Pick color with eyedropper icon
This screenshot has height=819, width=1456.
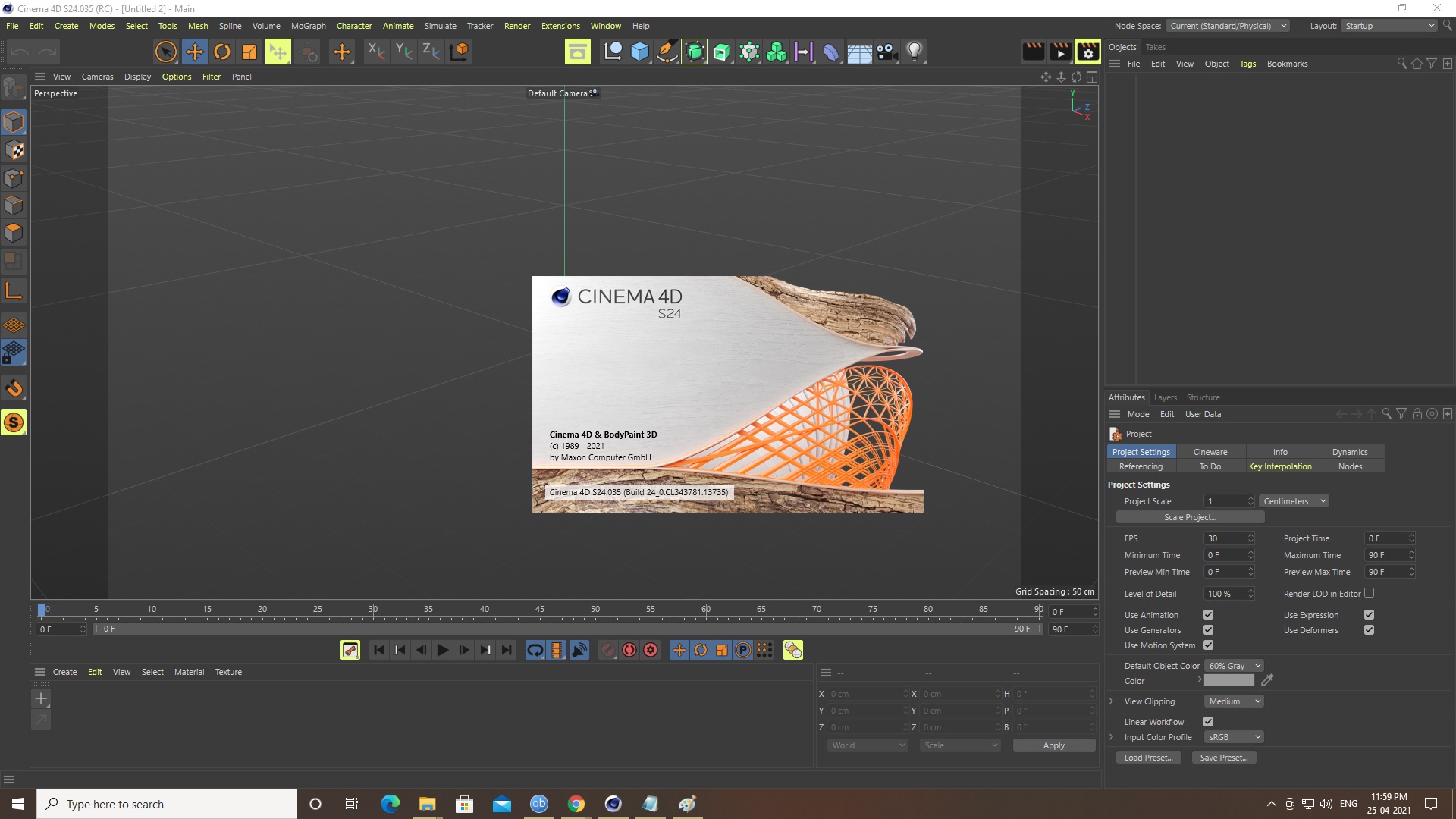click(1267, 680)
